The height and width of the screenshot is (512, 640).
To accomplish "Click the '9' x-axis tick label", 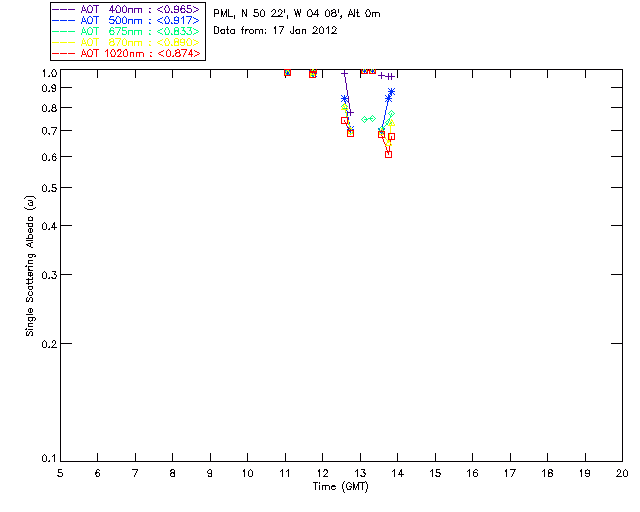I will pos(210,473).
